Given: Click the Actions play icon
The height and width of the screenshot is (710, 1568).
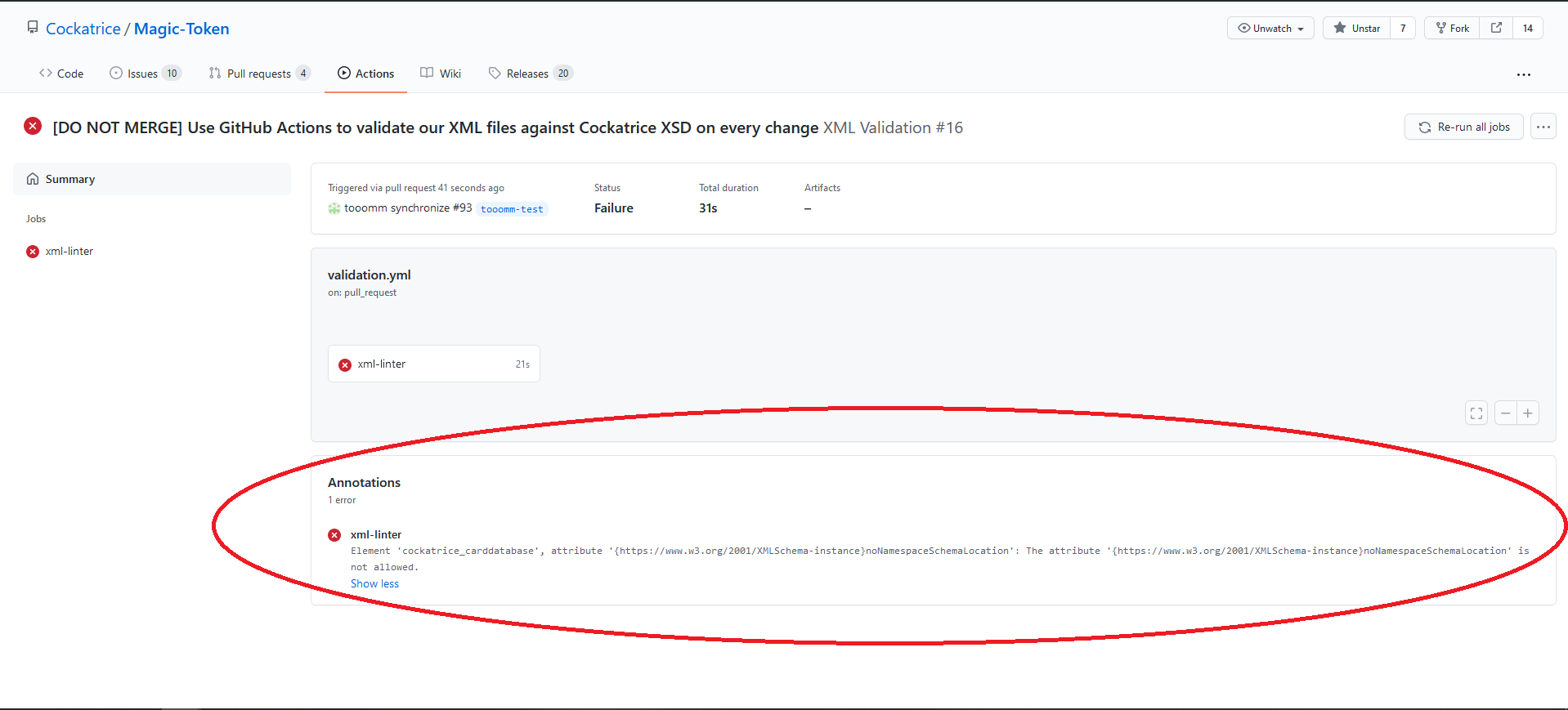Looking at the screenshot, I should coord(344,73).
